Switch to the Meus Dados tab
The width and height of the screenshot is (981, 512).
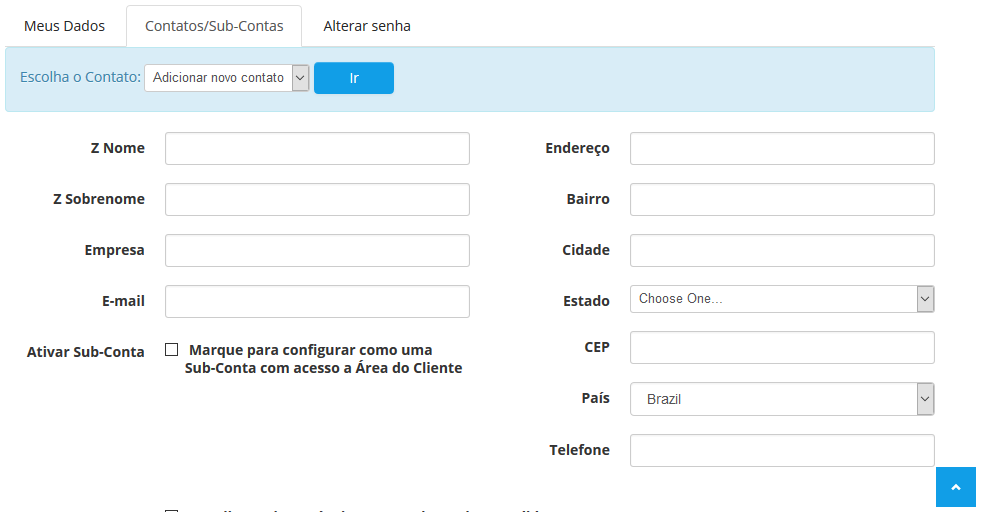click(64, 26)
